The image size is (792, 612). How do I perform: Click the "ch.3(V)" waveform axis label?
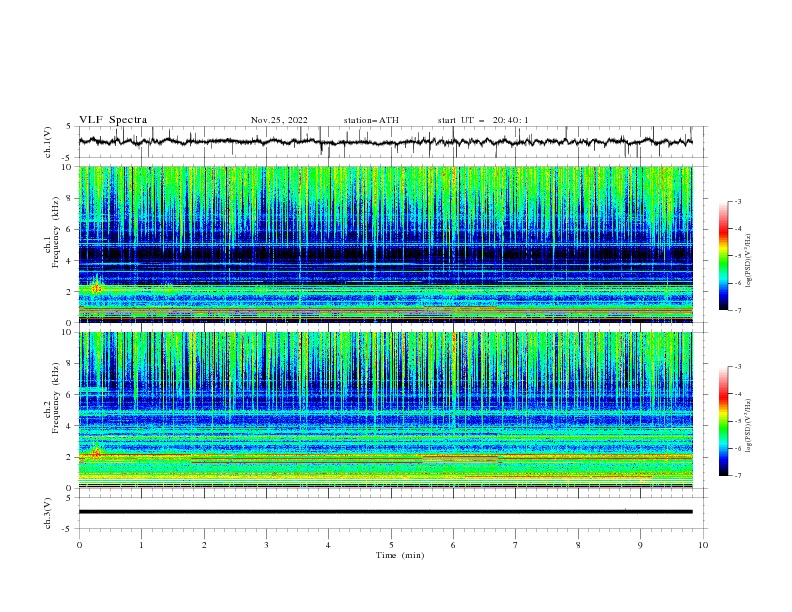pos(48,513)
